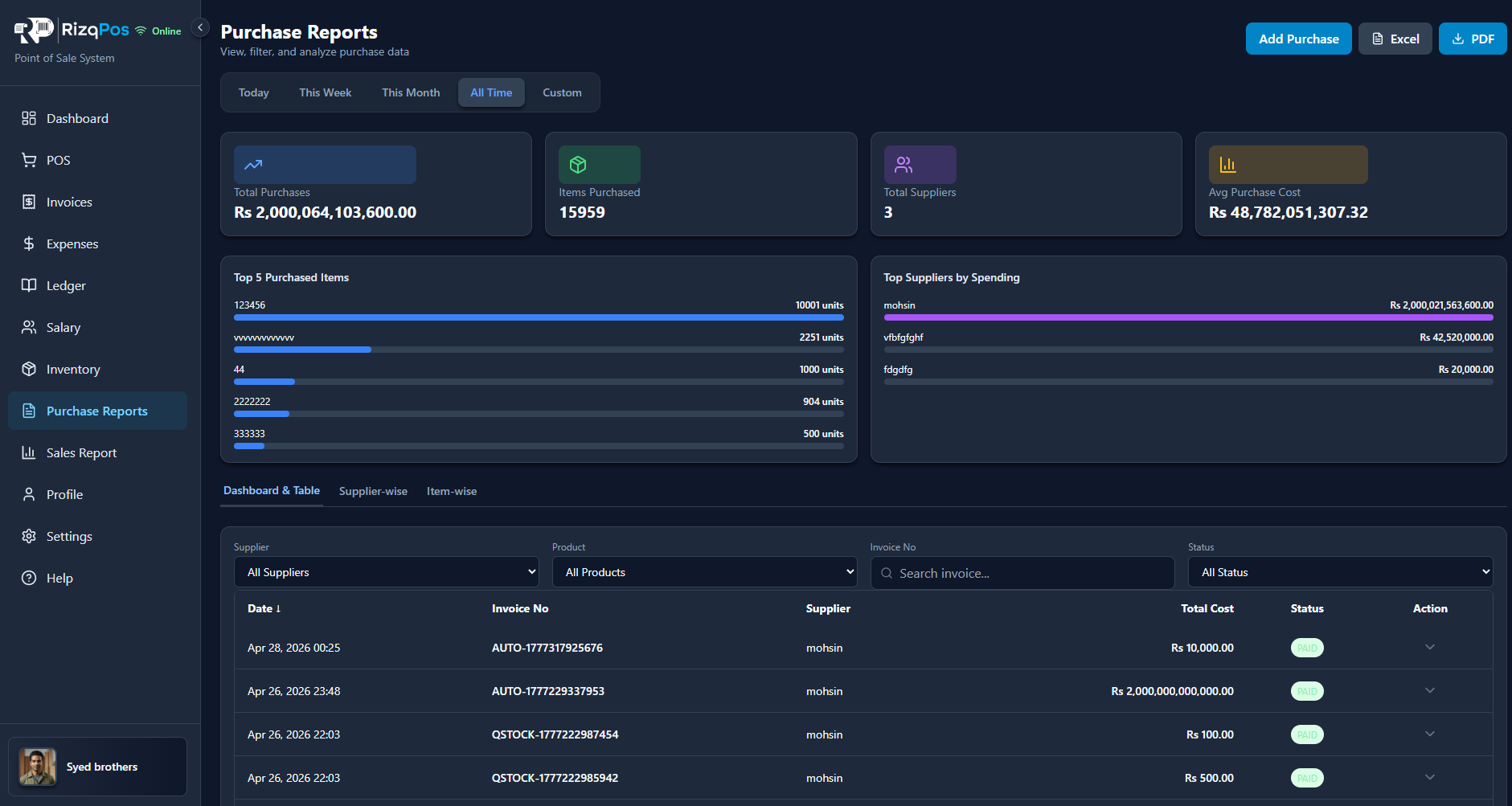The height and width of the screenshot is (806, 1512).
Task: Click the Help question mark icon
Action: (28, 578)
